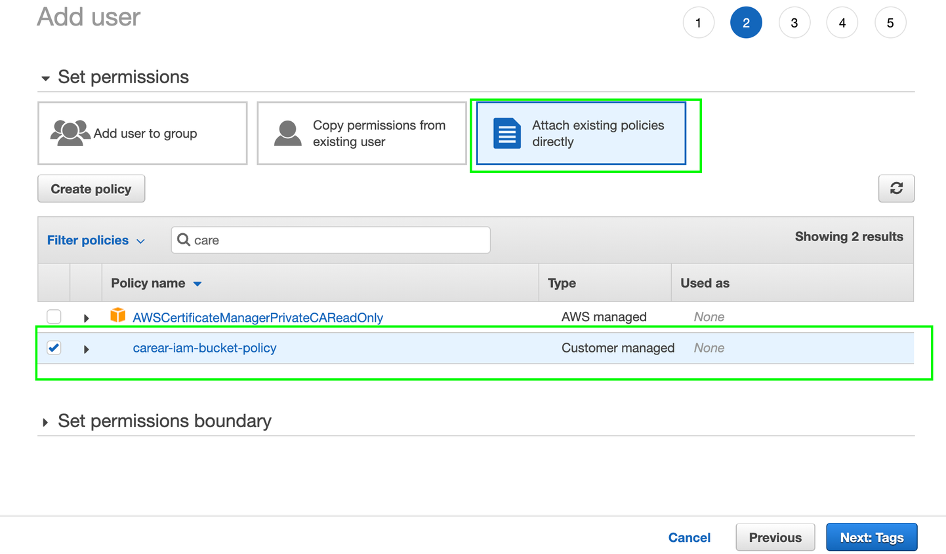Viewport: 946px width, 554px height.
Task: Click the AWS managed type cell
Action: tap(604, 317)
